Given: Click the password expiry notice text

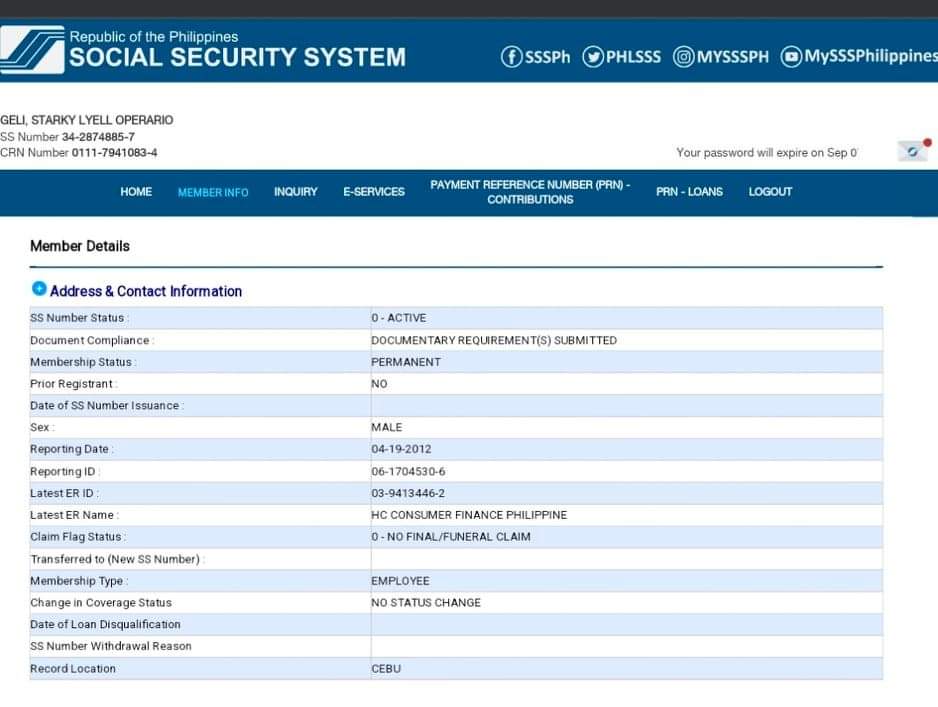Looking at the screenshot, I should pos(766,153).
